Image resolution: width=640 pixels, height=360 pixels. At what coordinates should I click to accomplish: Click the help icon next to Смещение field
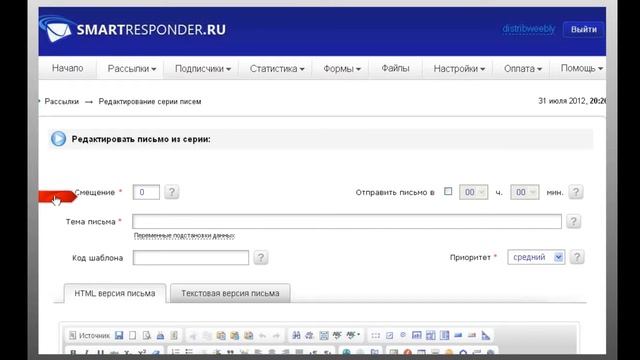coord(172,192)
